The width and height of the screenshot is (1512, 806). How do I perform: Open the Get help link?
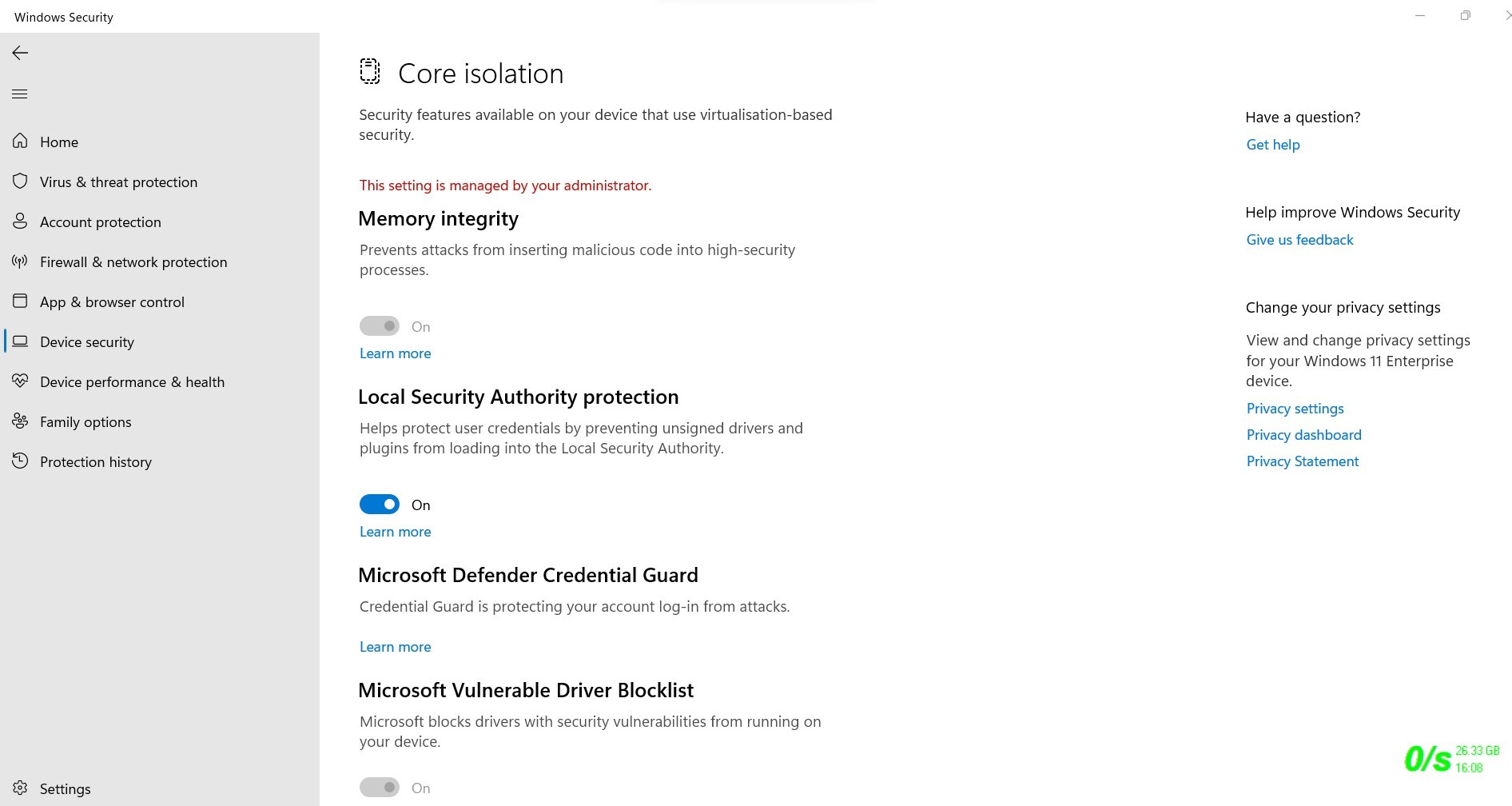point(1273,145)
